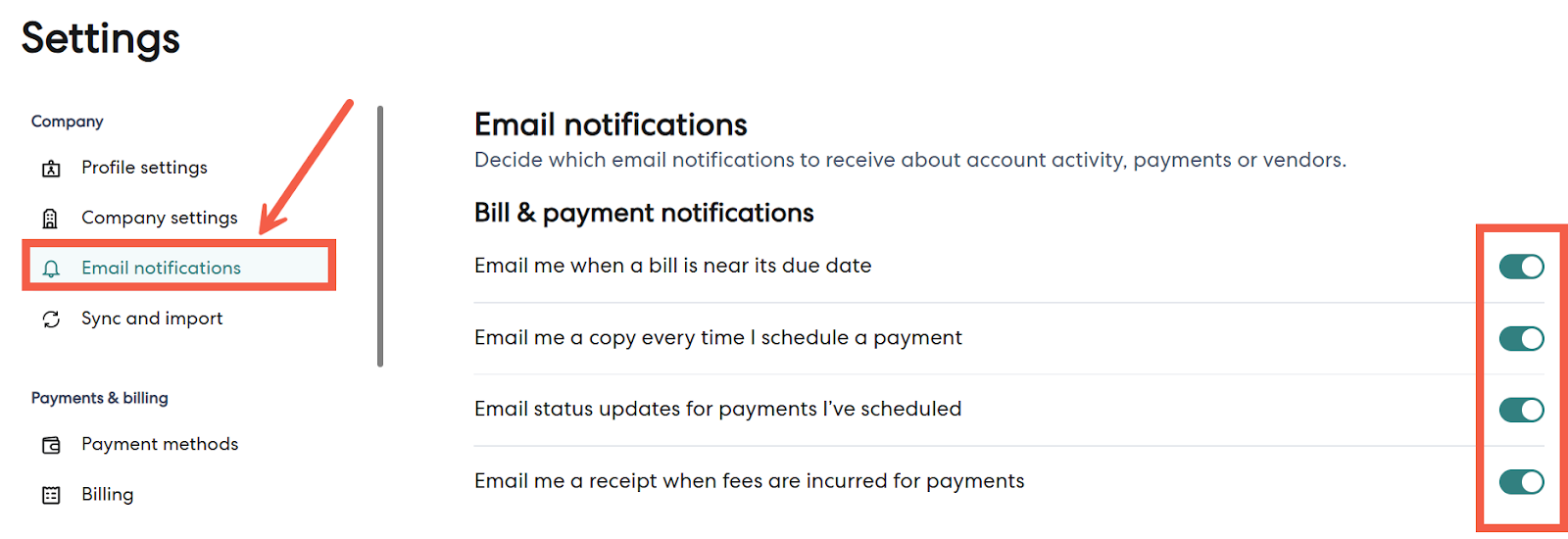Image resolution: width=1568 pixels, height=539 pixels.
Task: Open Profile settings page
Action: (x=144, y=168)
